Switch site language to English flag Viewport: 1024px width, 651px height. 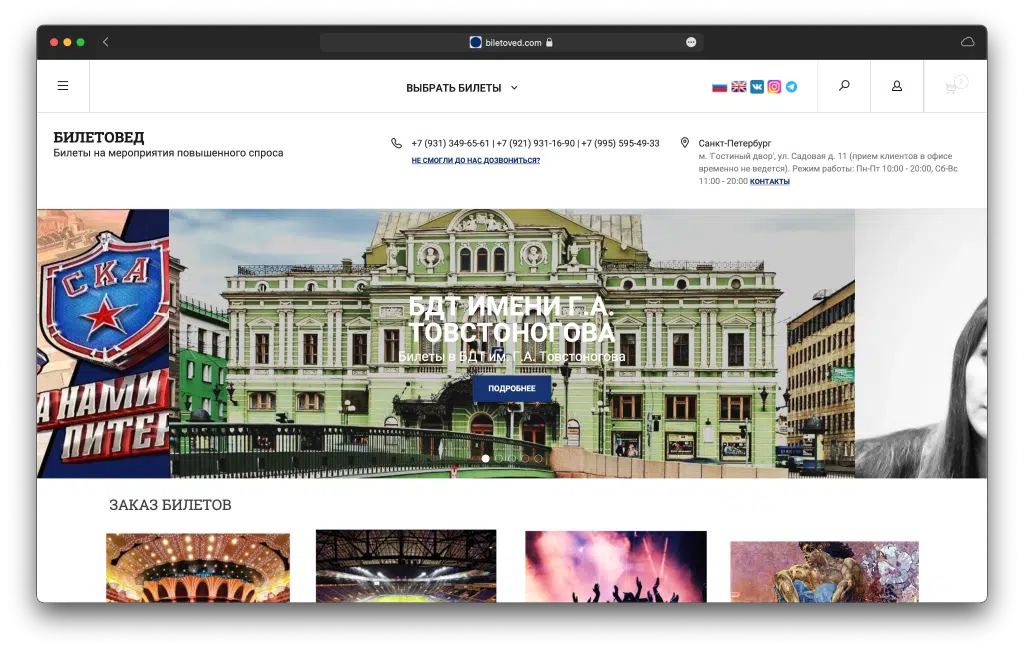[739, 87]
